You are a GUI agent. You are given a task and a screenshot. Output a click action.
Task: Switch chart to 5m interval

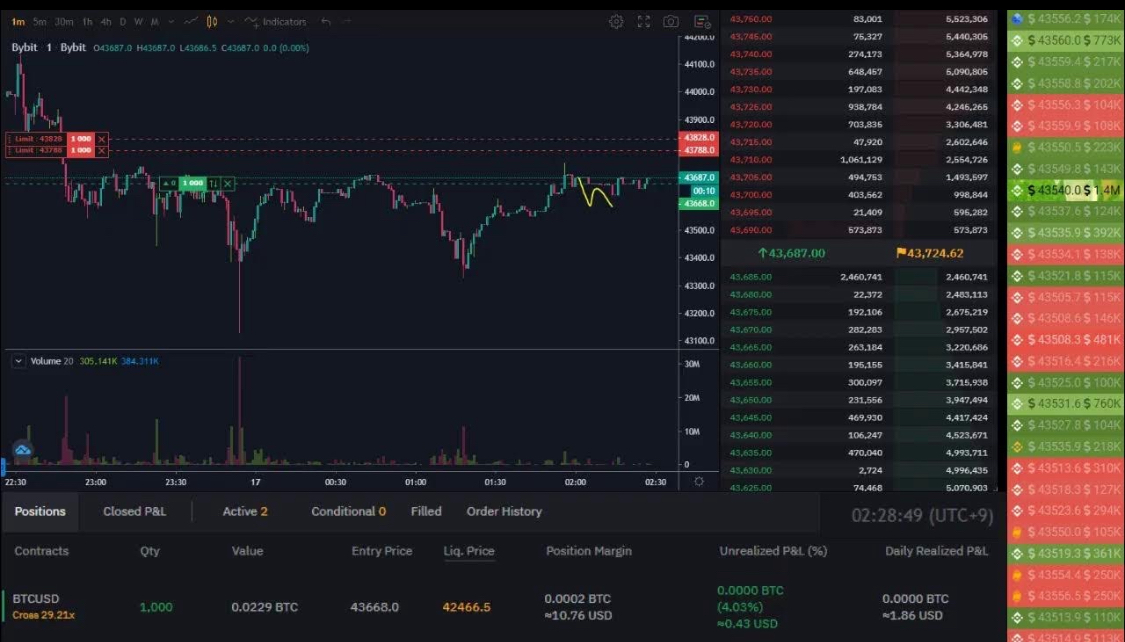point(39,22)
